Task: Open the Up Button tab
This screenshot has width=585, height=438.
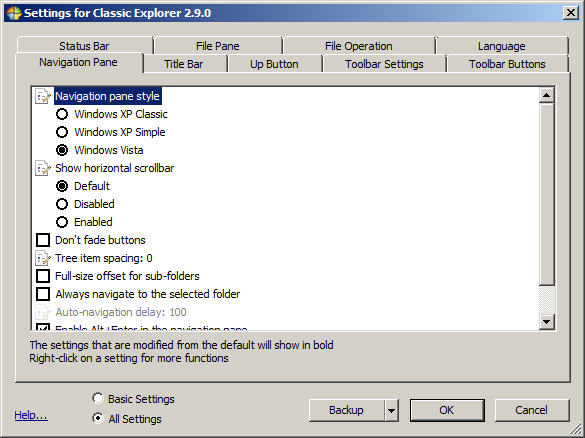Action: click(275, 64)
